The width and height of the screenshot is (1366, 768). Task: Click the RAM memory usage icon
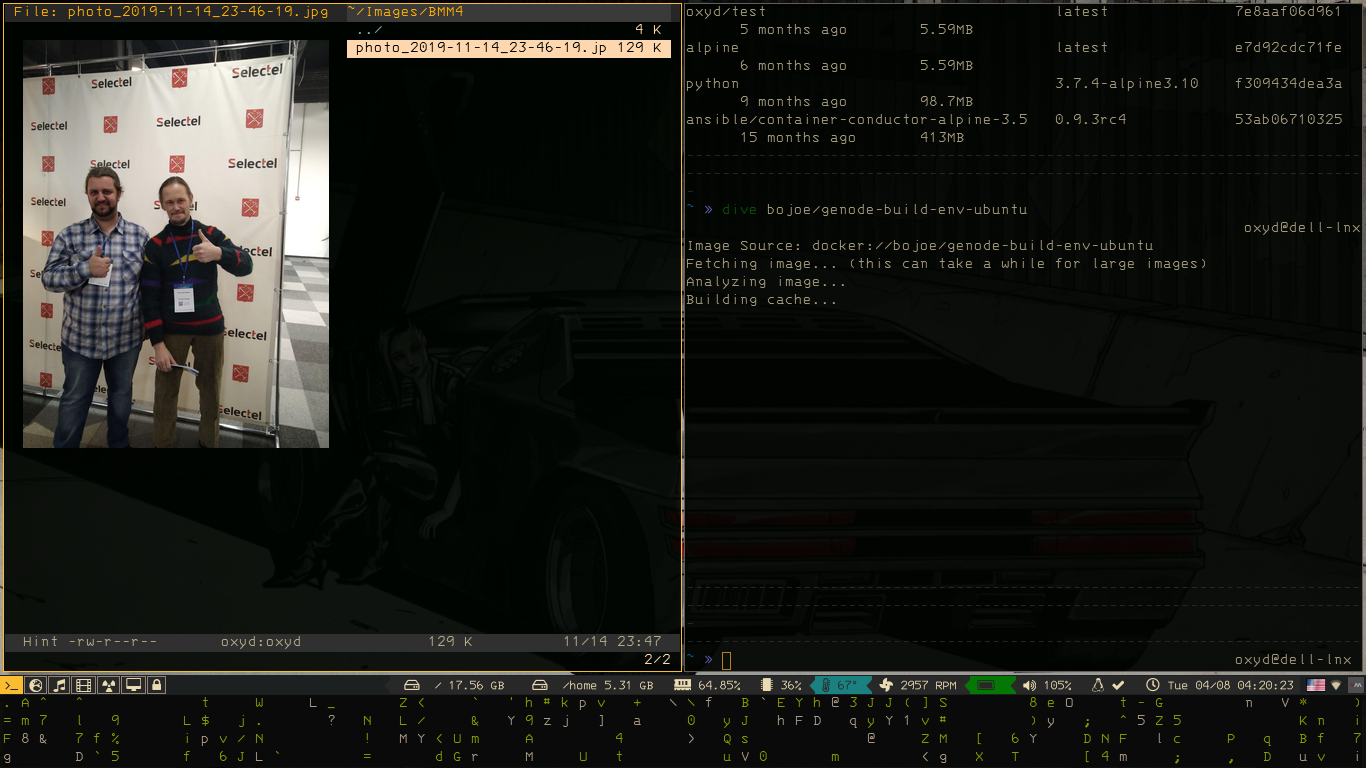point(684,685)
